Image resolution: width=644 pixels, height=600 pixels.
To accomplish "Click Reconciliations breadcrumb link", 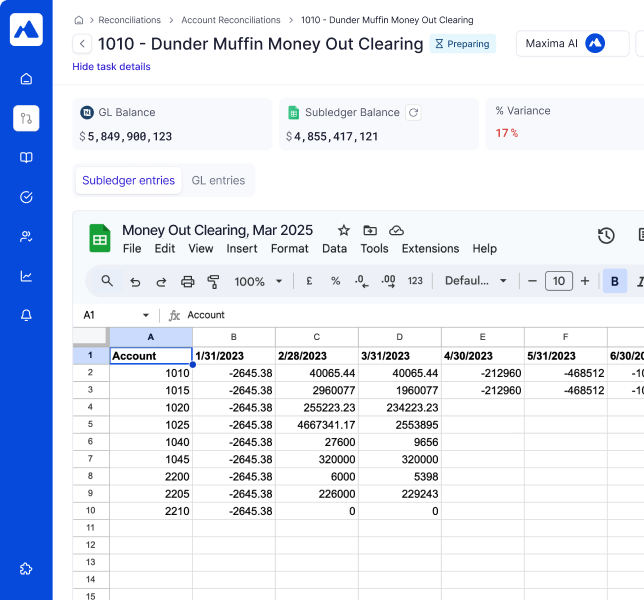I will pos(129,20).
